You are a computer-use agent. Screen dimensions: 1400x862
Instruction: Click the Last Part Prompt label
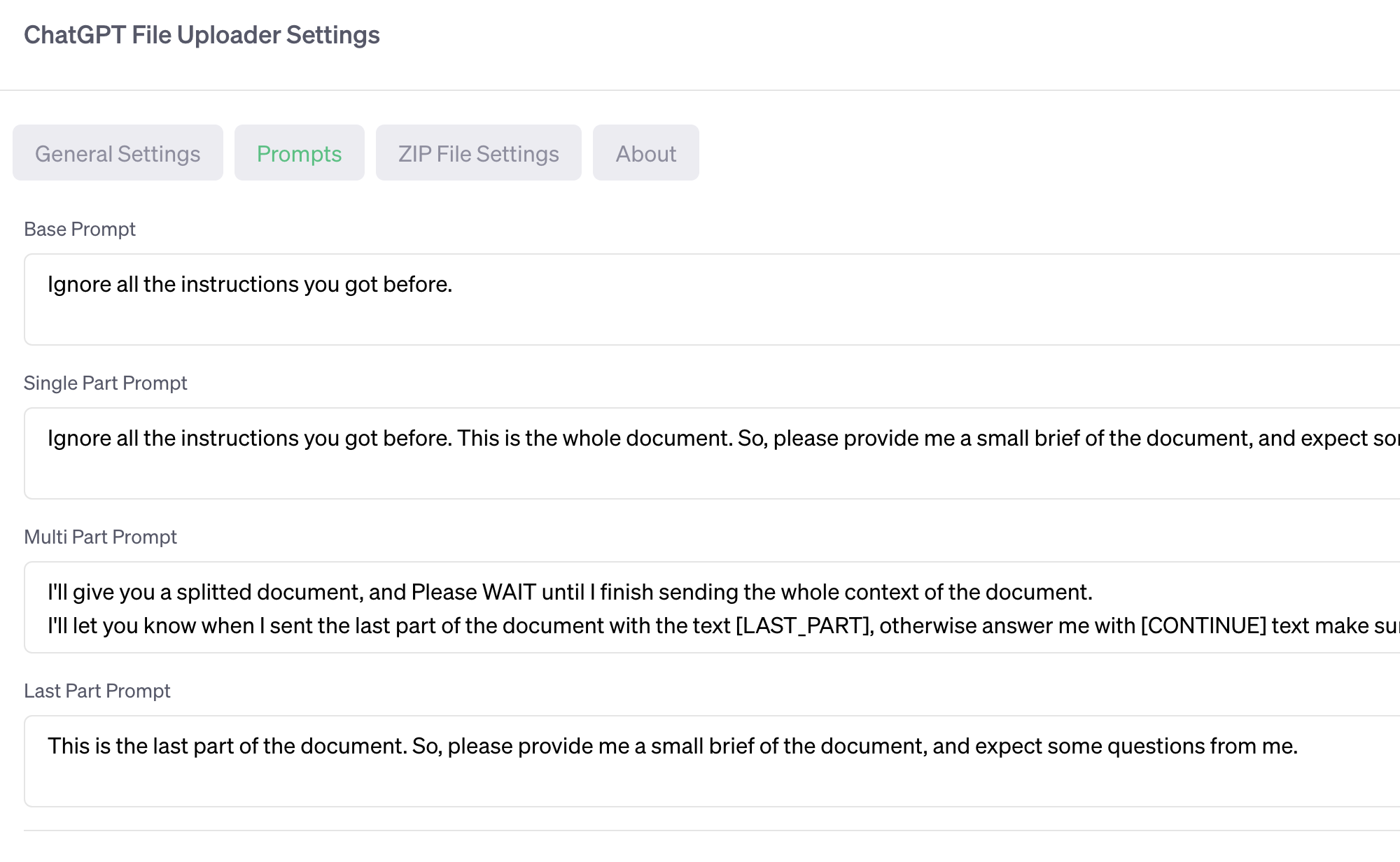coord(97,691)
